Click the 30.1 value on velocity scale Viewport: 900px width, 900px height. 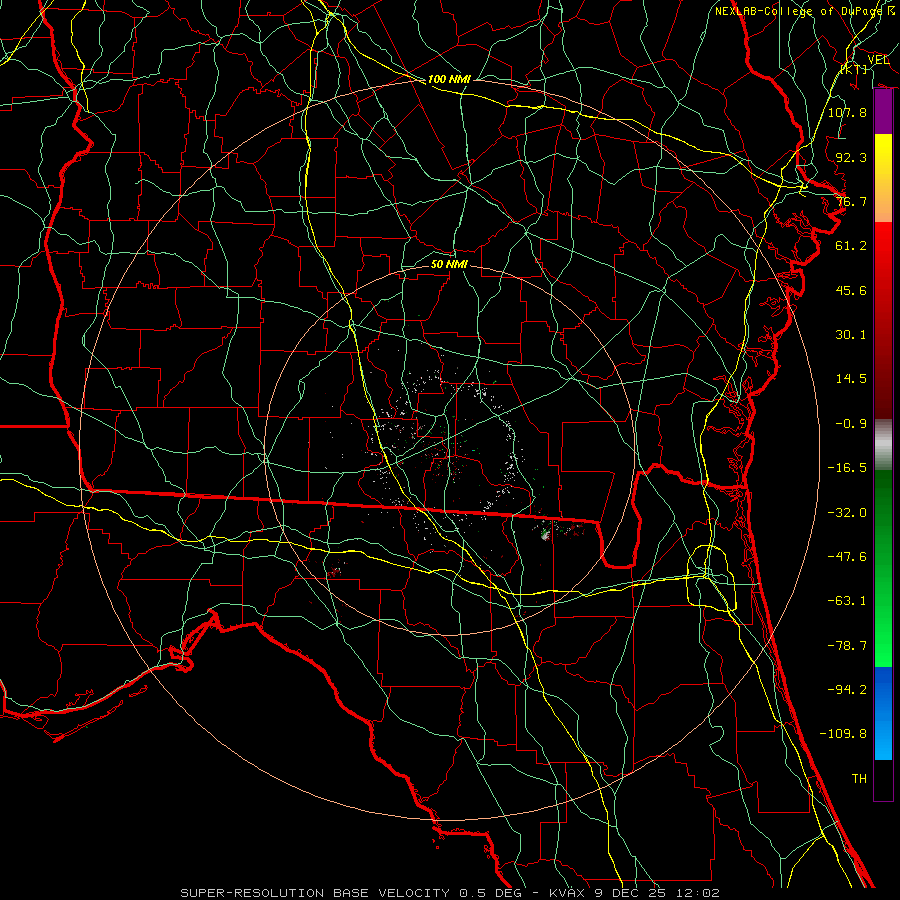pos(851,335)
